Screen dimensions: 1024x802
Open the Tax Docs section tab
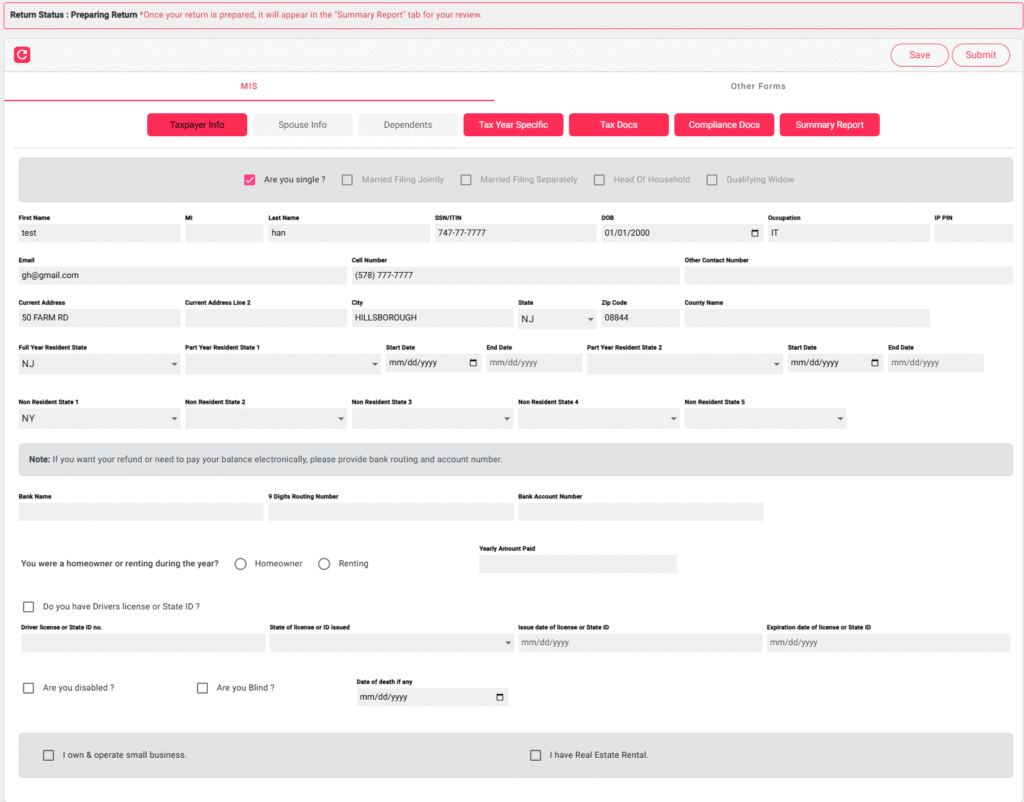(x=618, y=125)
